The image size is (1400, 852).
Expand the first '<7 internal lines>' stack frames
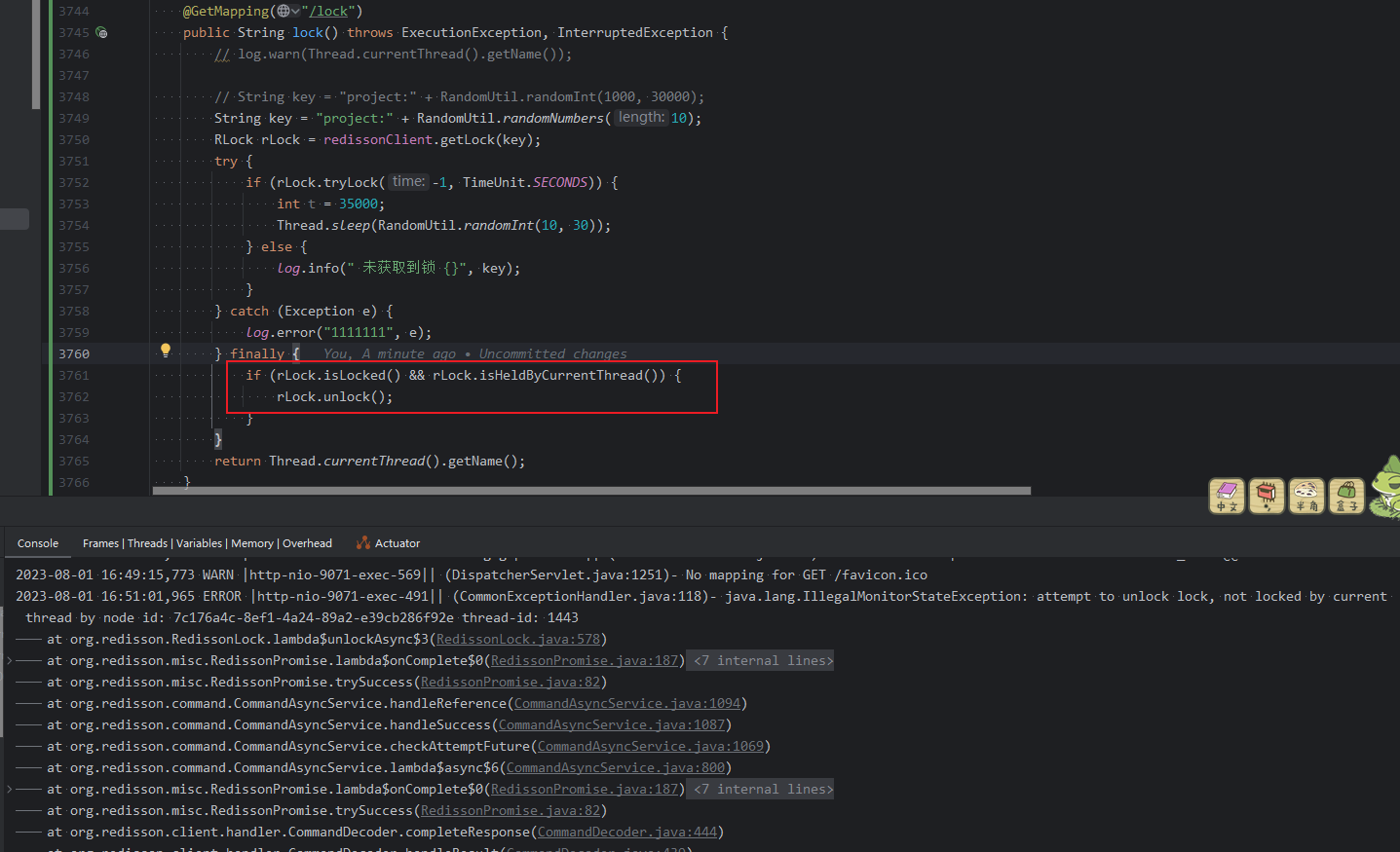click(x=760, y=660)
